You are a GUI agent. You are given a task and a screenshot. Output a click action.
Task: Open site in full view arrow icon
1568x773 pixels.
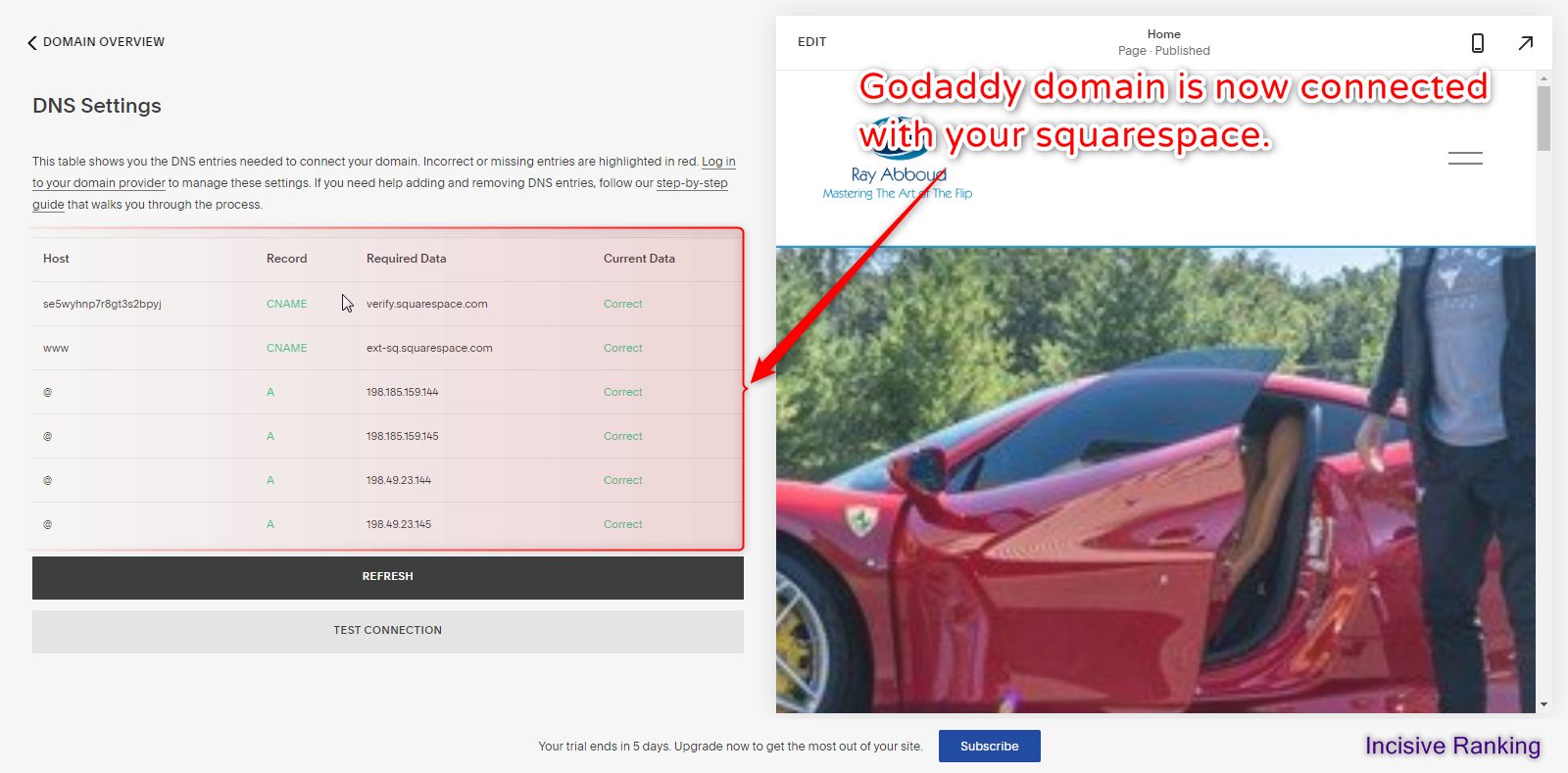[1526, 43]
